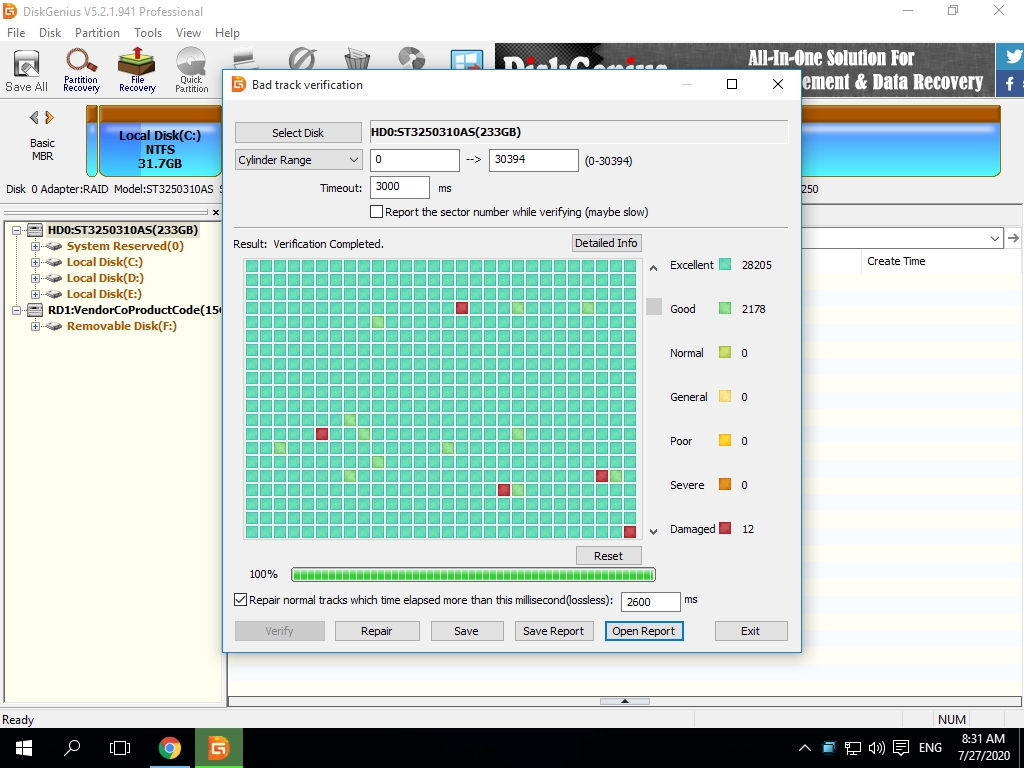Click the go arrow beside the path box
1024x768 pixels.
(1013, 238)
